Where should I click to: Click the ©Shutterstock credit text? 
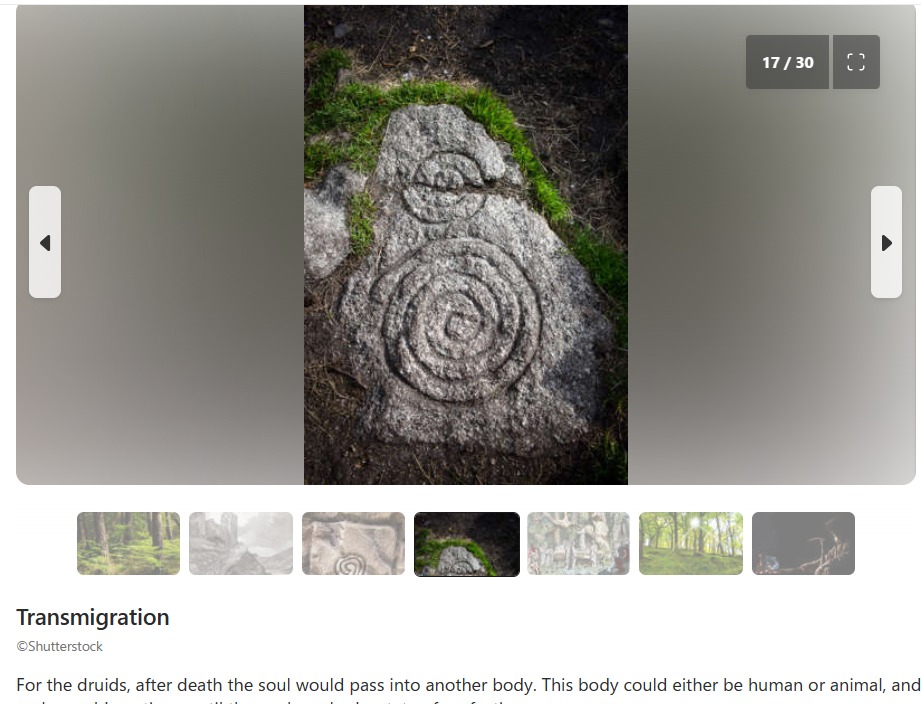click(x=59, y=646)
